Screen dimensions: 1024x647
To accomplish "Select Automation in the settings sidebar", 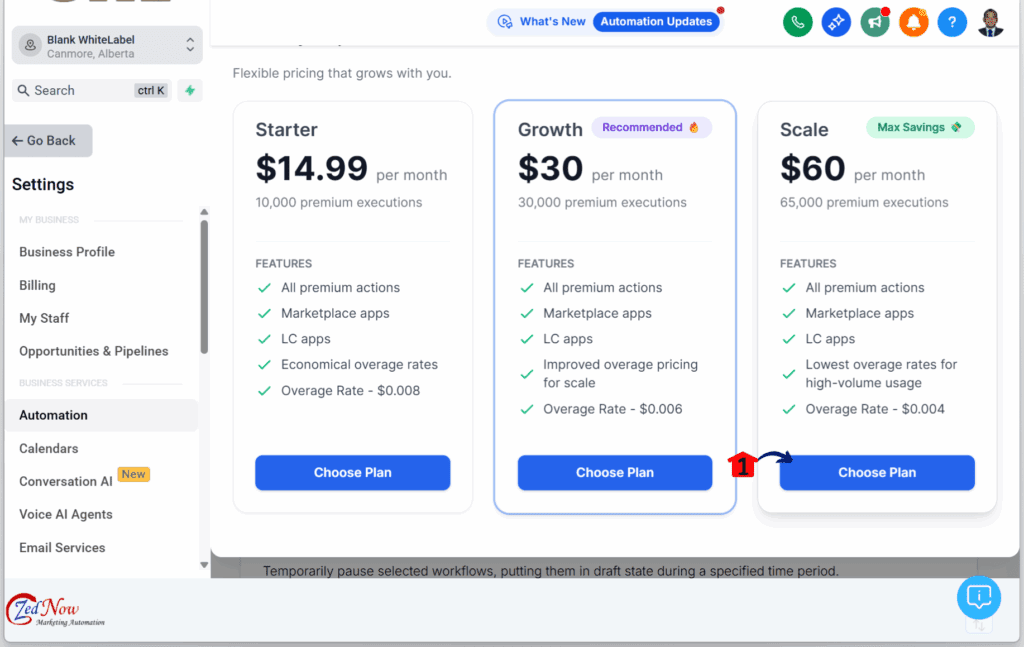I will click(x=53, y=415).
